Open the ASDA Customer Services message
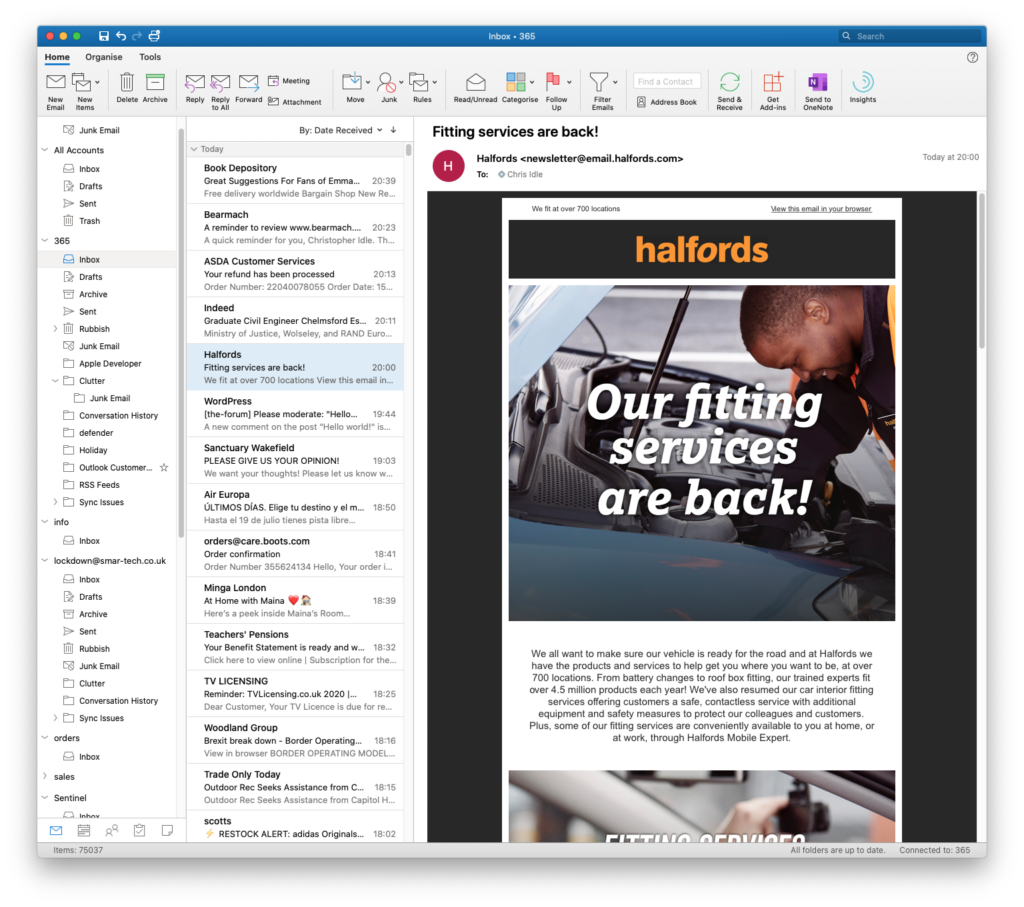1024x907 pixels. click(x=295, y=274)
